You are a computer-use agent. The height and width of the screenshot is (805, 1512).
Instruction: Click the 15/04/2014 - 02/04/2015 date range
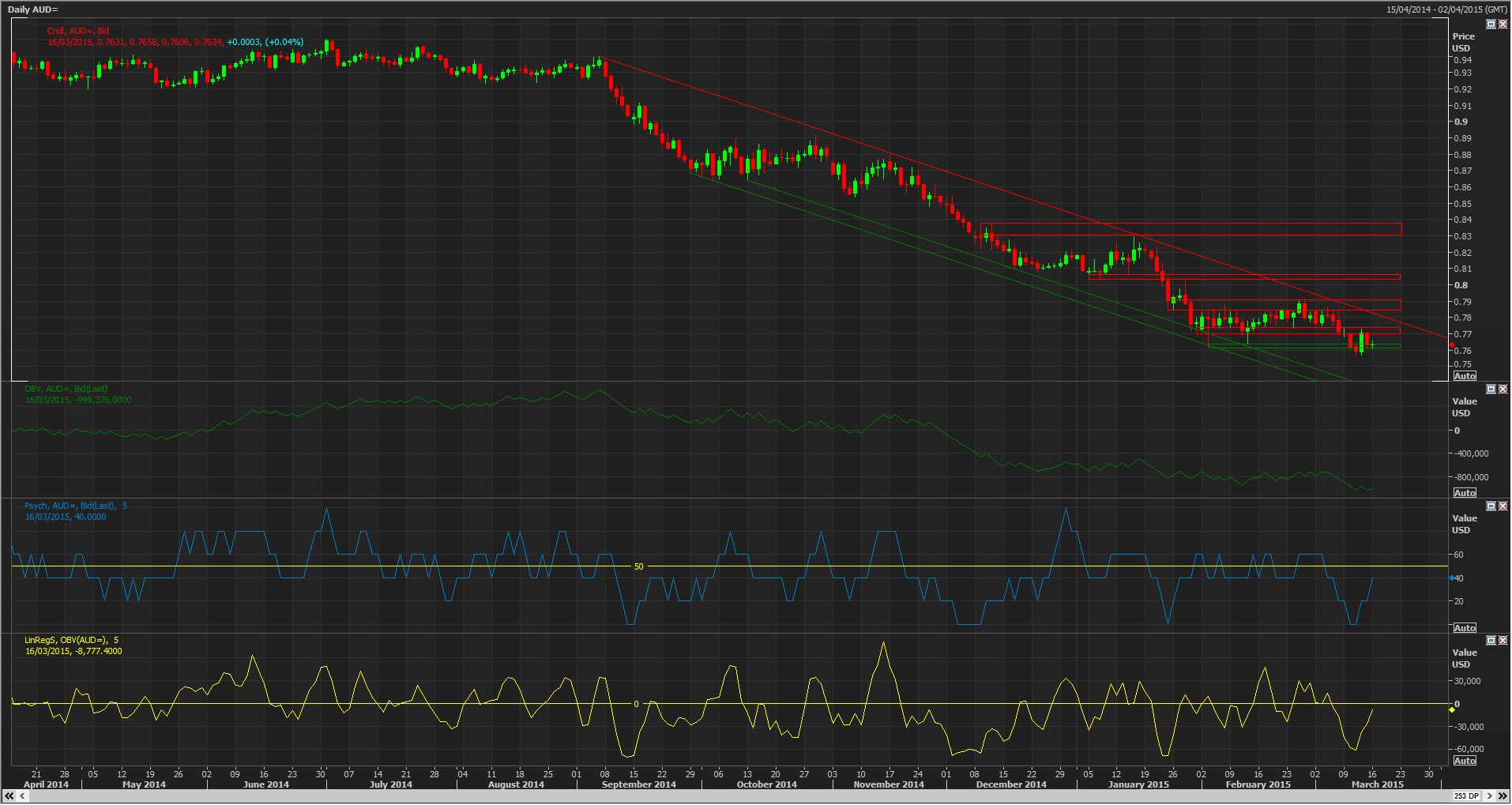click(1446, 9)
